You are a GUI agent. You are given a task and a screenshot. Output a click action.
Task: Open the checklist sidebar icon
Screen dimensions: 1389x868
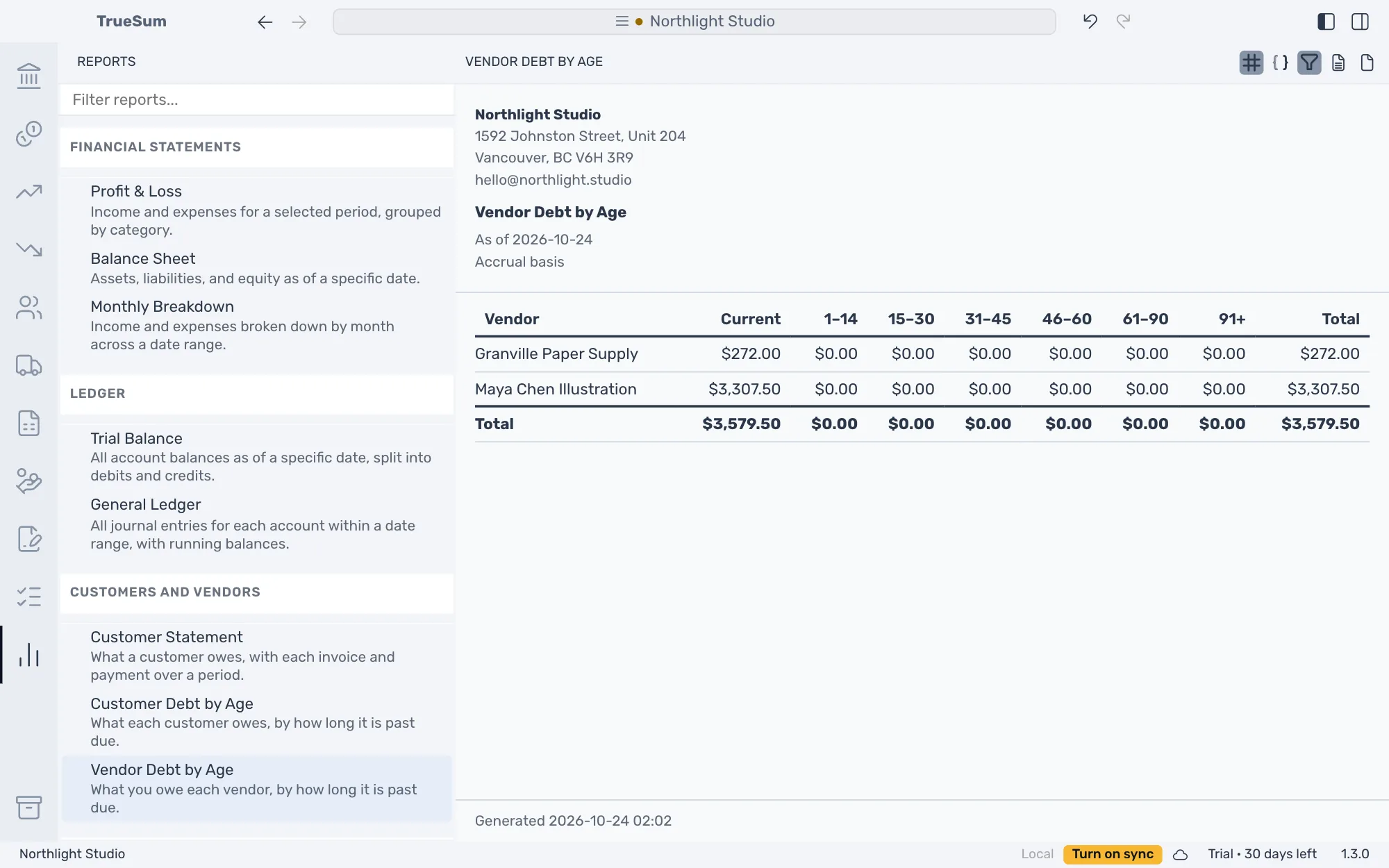pyautogui.click(x=28, y=596)
